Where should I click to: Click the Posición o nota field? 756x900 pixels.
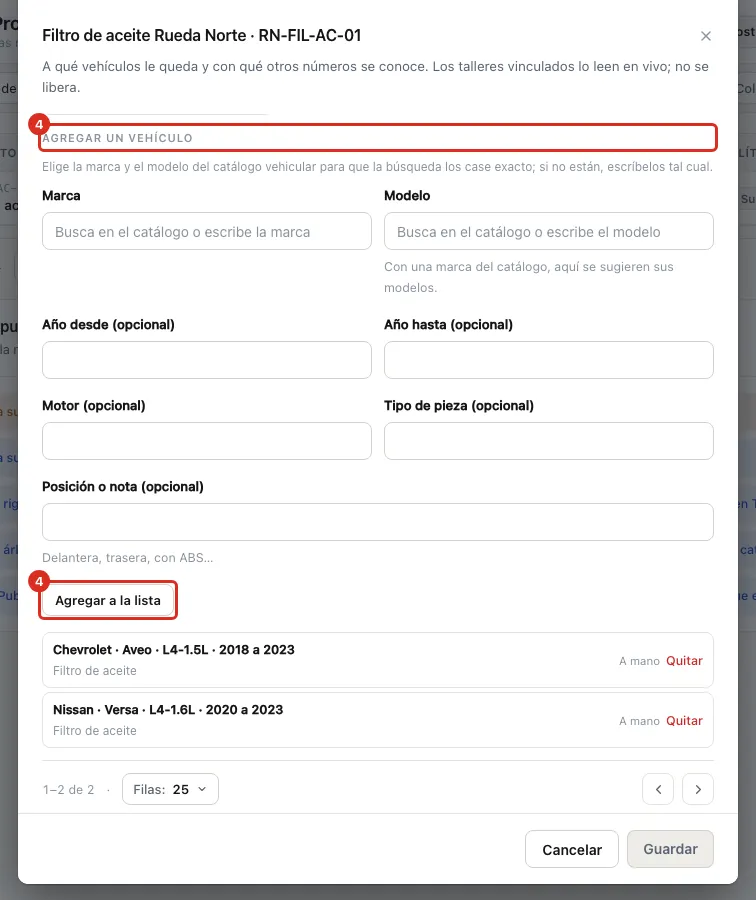378,522
